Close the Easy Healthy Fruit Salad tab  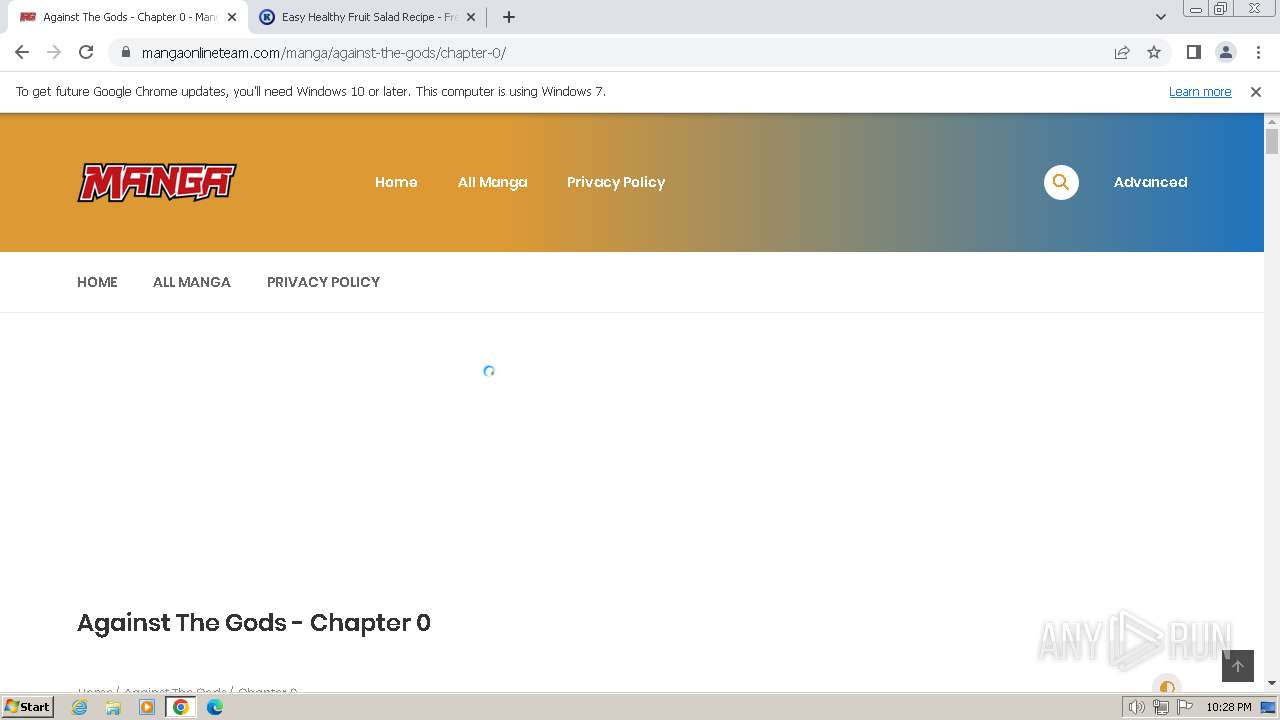[x=471, y=17]
